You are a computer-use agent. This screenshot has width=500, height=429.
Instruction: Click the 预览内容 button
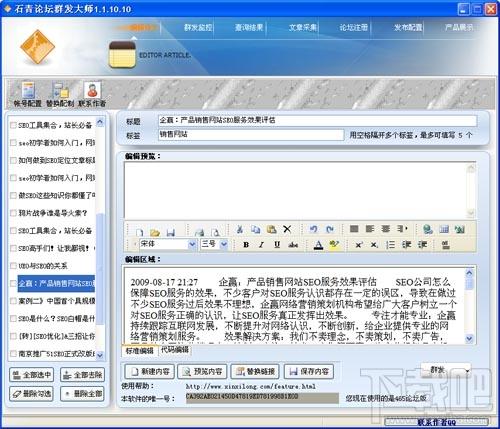point(202,371)
